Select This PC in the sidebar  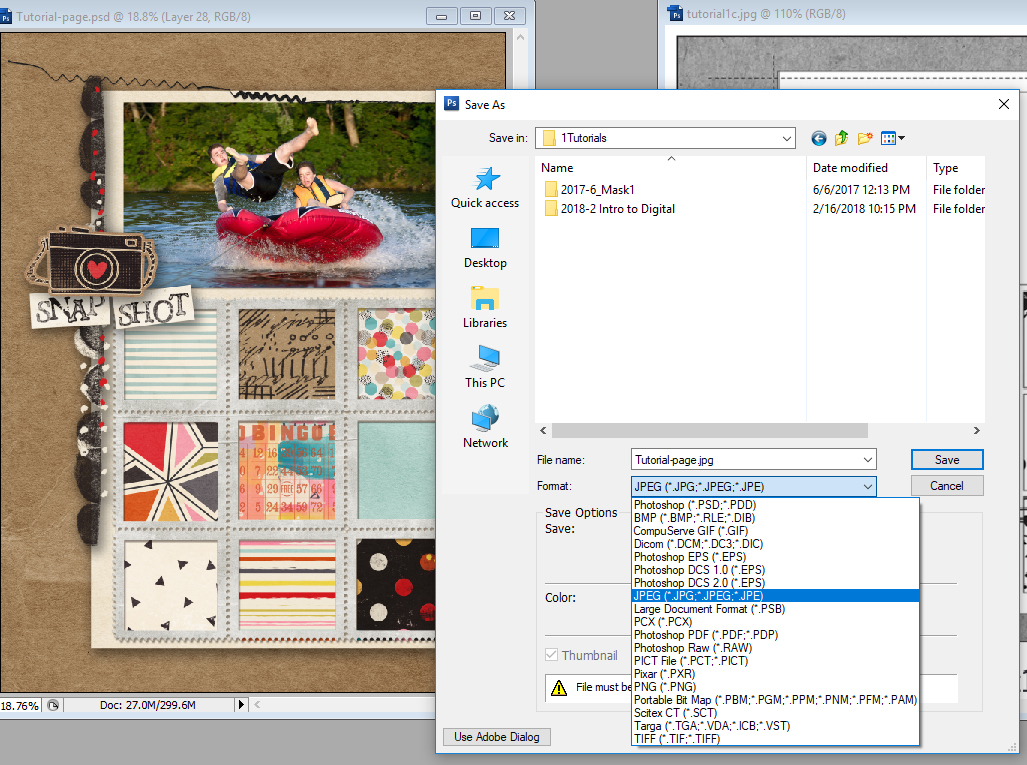(x=484, y=370)
